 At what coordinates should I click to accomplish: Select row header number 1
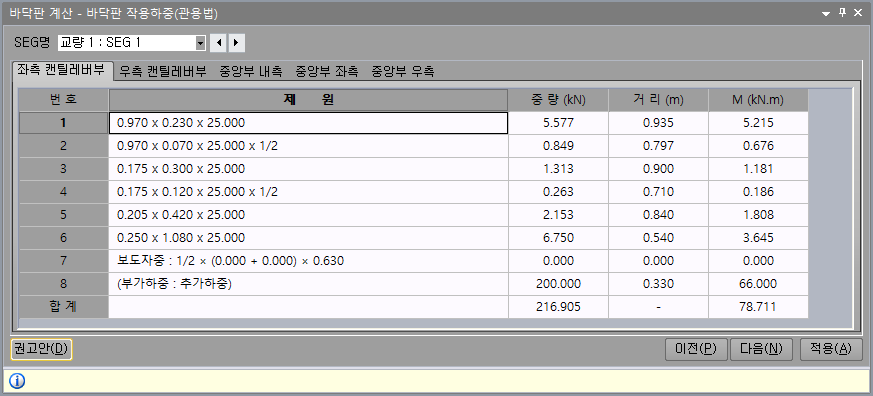pos(64,123)
